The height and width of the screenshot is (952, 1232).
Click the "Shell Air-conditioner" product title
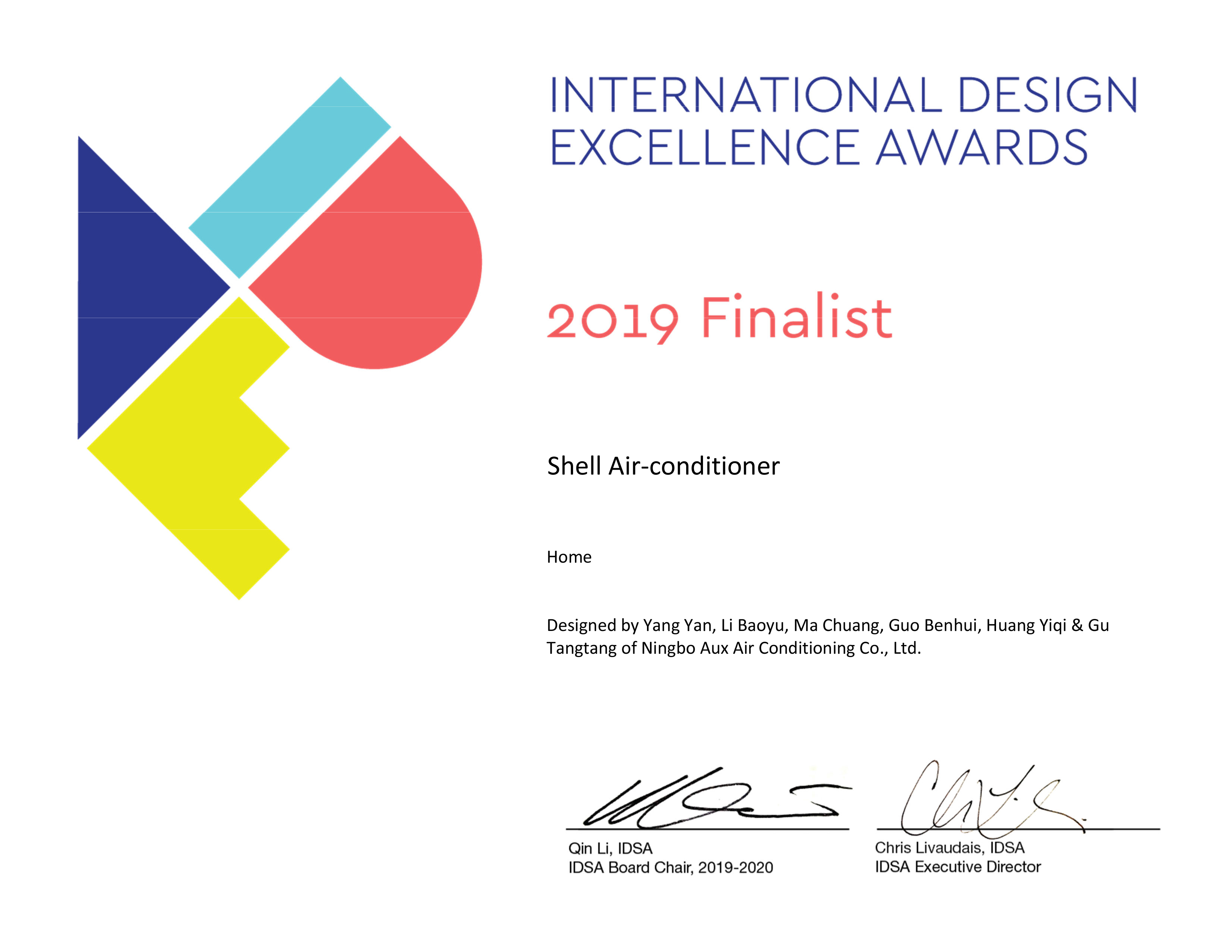point(663,466)
